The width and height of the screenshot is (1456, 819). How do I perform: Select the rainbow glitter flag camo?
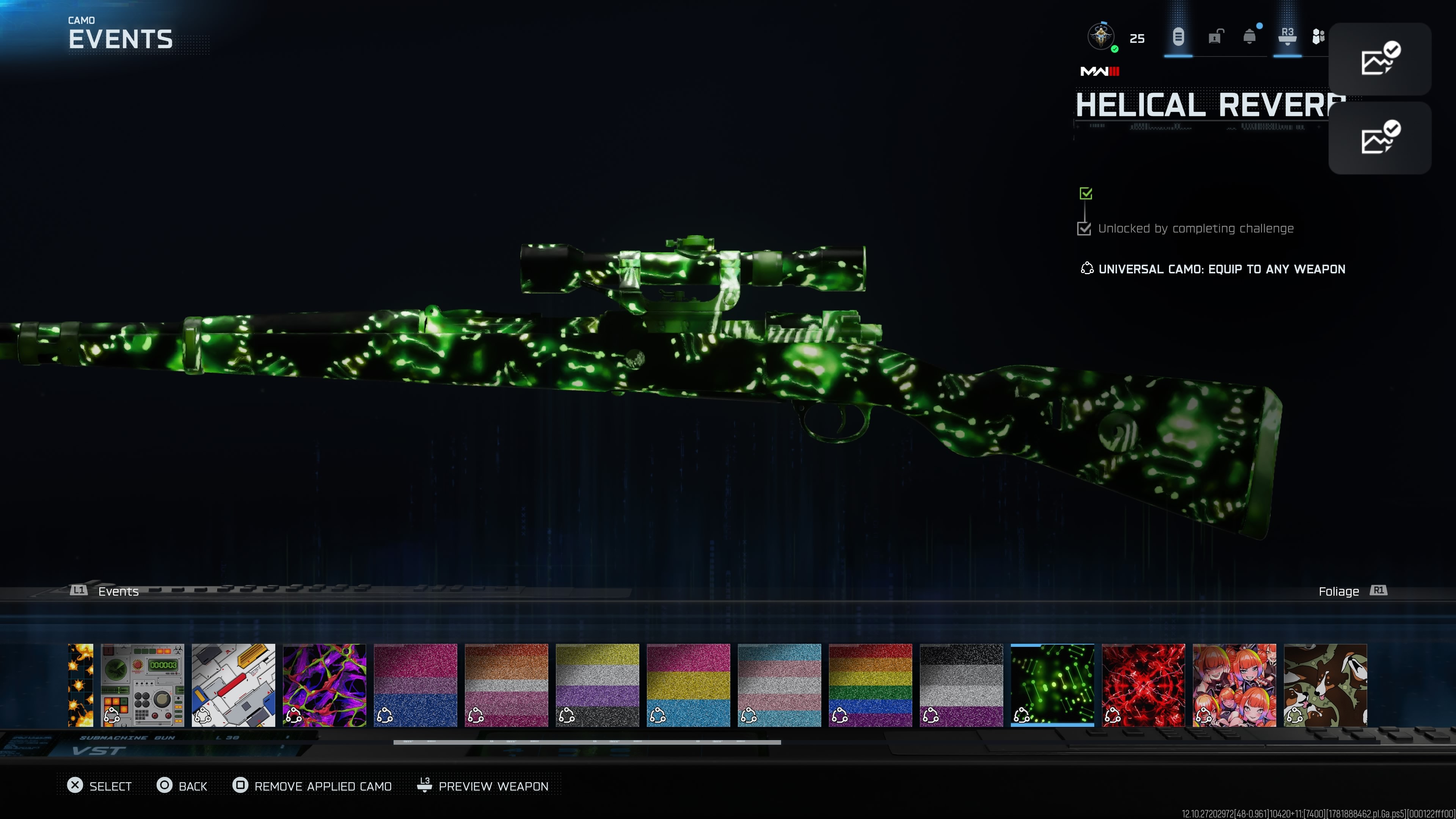click(871, 685)
